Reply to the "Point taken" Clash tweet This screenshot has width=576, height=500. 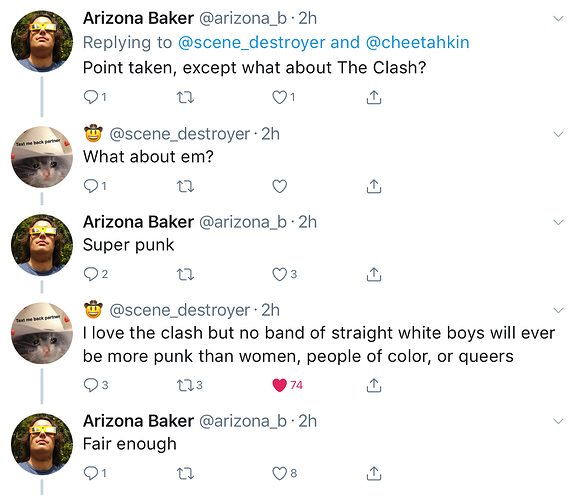tap(91, 97)
